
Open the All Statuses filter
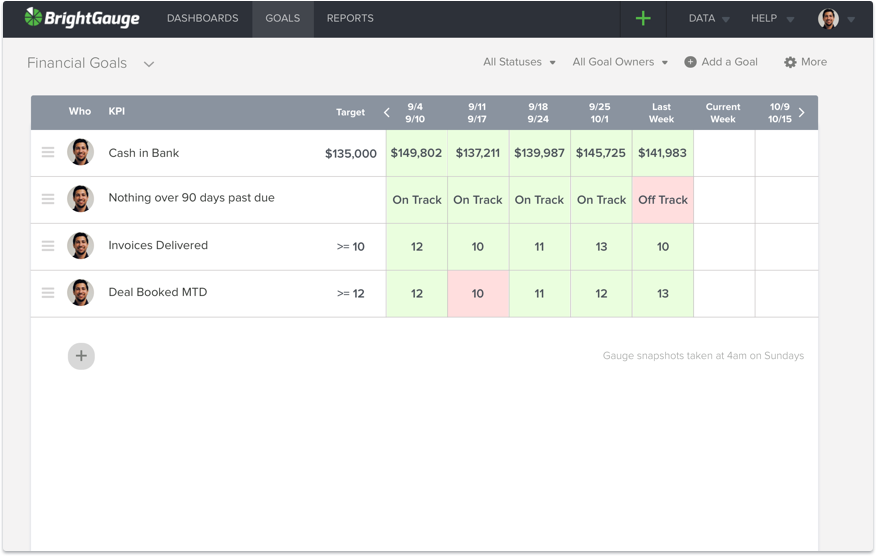[519, 62]
